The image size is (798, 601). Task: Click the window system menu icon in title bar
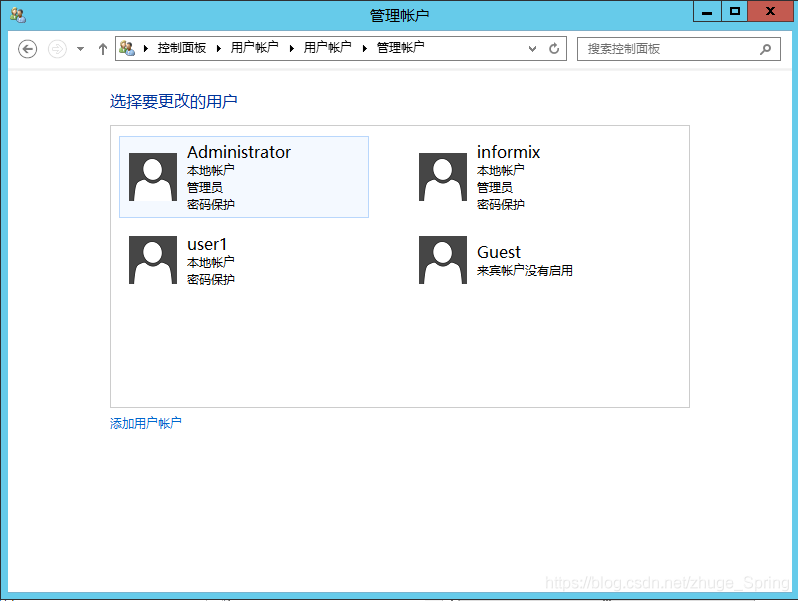[x=18, y=14]
